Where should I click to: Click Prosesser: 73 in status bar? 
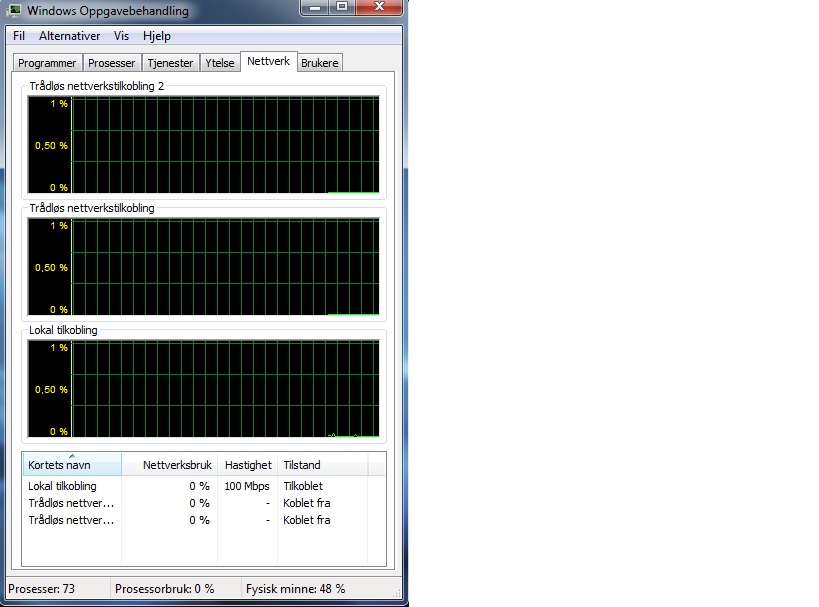(42, 589)
